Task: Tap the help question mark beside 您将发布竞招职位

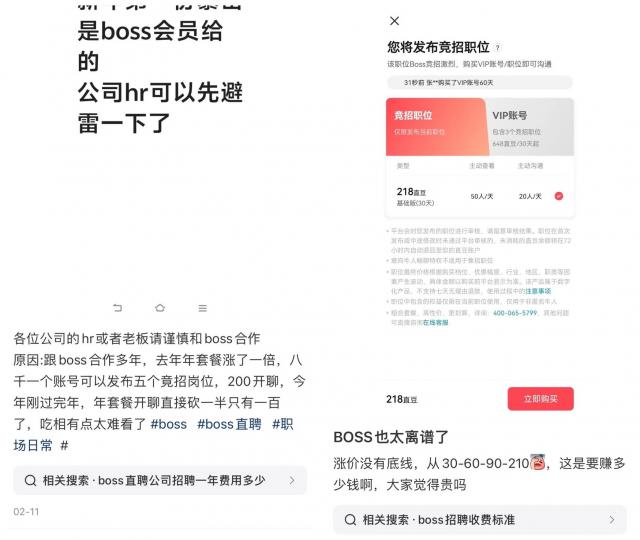Action: 498,48
